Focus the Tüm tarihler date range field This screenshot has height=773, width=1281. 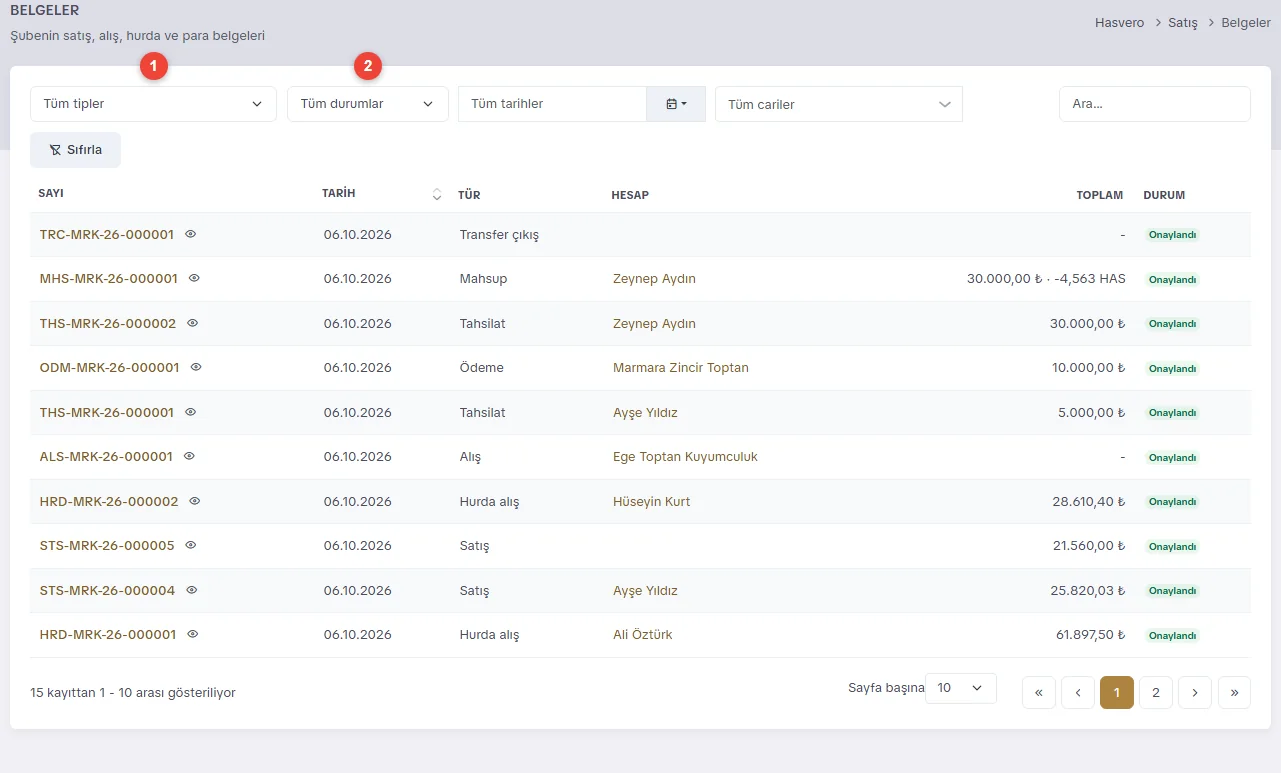[x=553, y=104]
